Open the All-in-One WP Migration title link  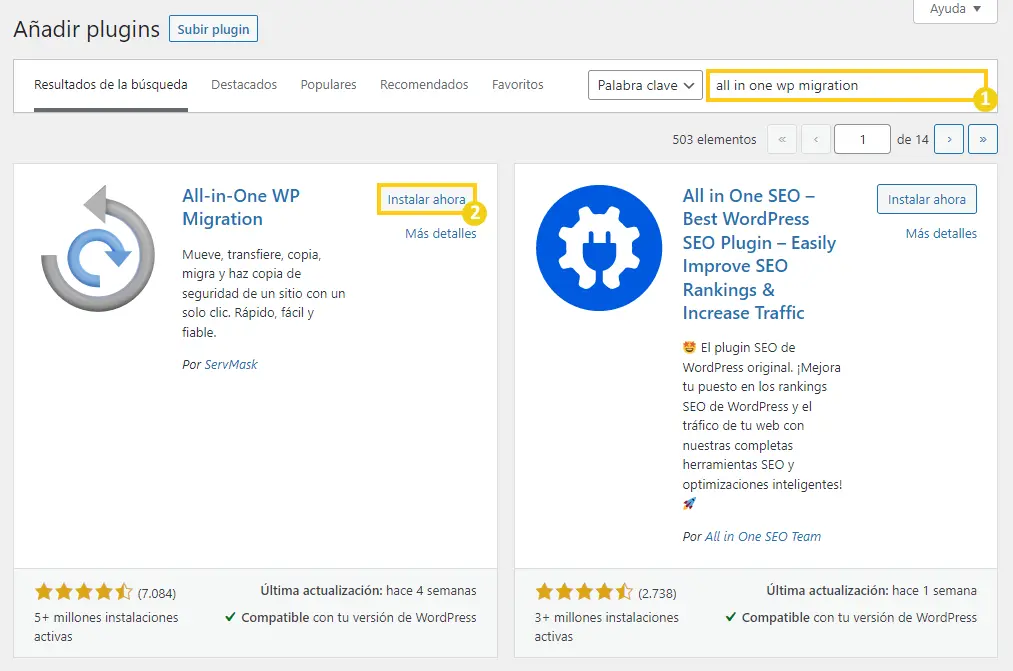click(241, 207)
